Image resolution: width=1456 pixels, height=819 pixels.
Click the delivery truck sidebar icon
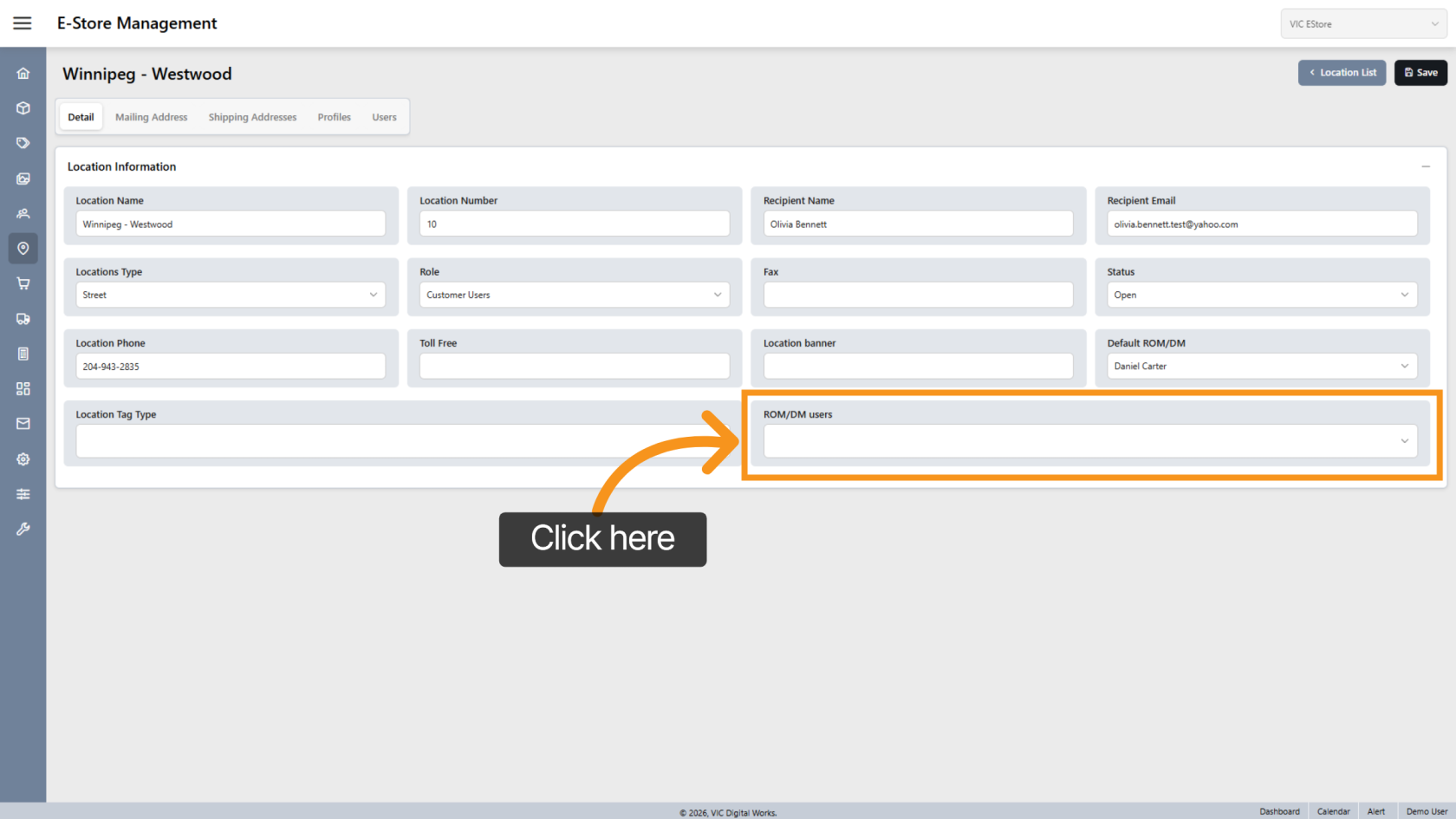click(x=23, y=319)
